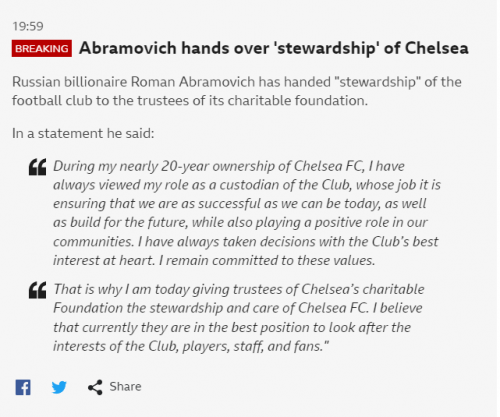Open the three-node share icon
Image resolution: width=500 pixels, height=417 pixels.
[x=95, y=387]
